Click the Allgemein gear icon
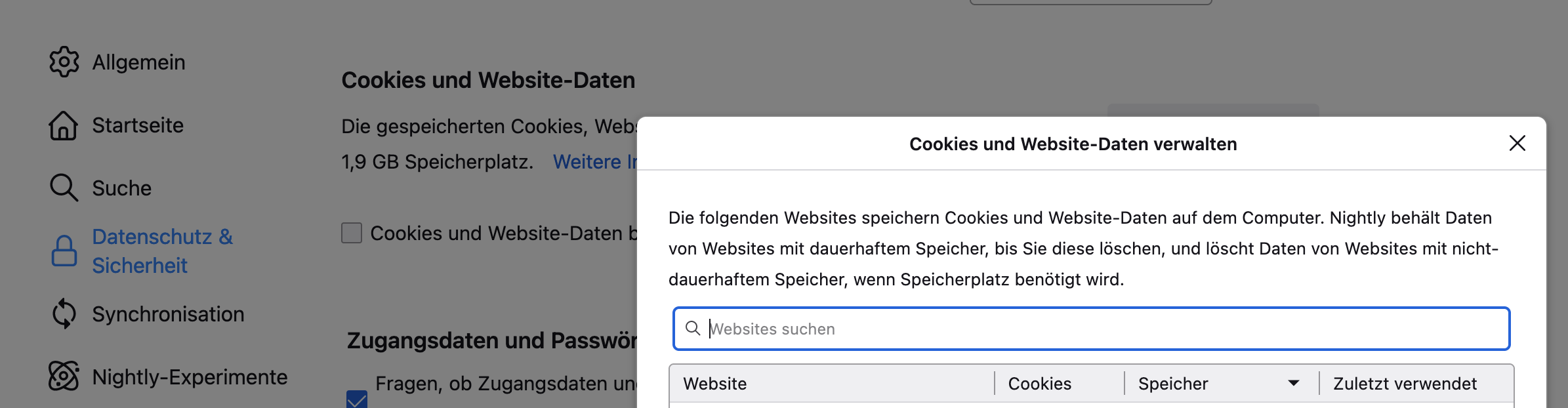 (x=64, y=62)
